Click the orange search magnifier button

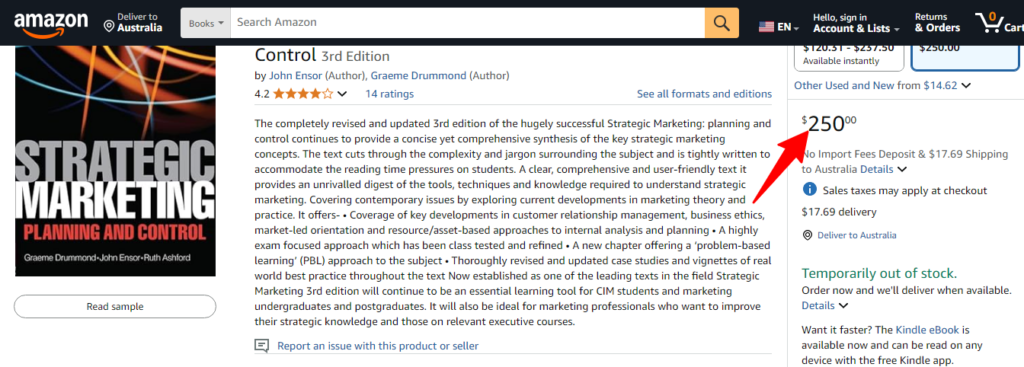(x=722, y=23)
